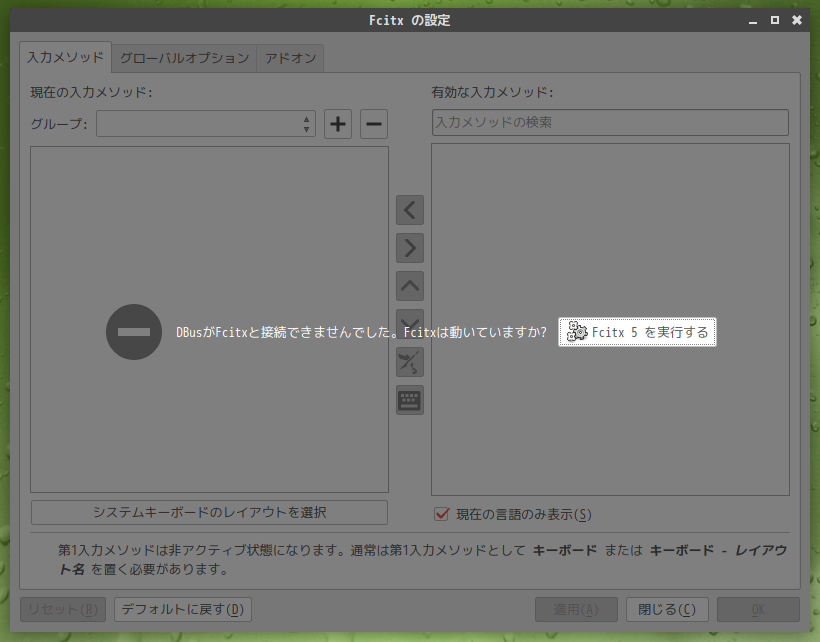The image size is (820, 642).
Task: Minimize the Fcitx の設定 window
Action: pos(753,21)
